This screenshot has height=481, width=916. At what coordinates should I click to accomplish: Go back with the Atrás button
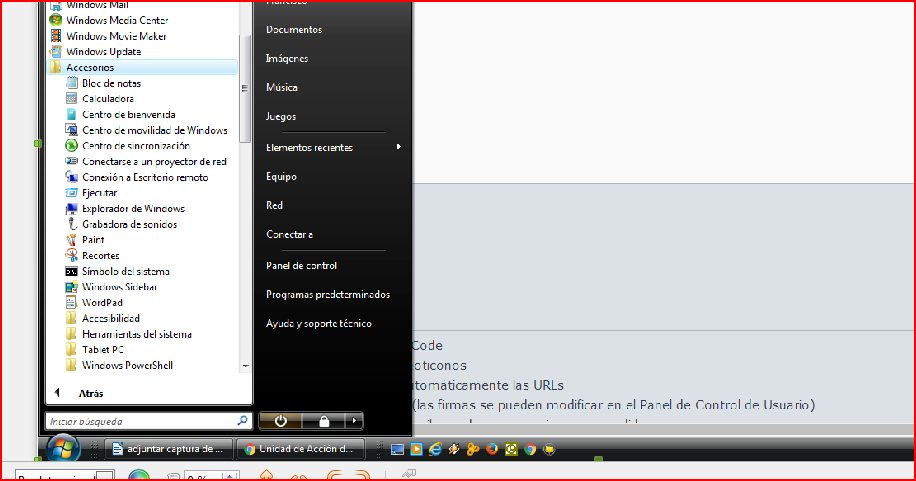click(x=79, y=393)
